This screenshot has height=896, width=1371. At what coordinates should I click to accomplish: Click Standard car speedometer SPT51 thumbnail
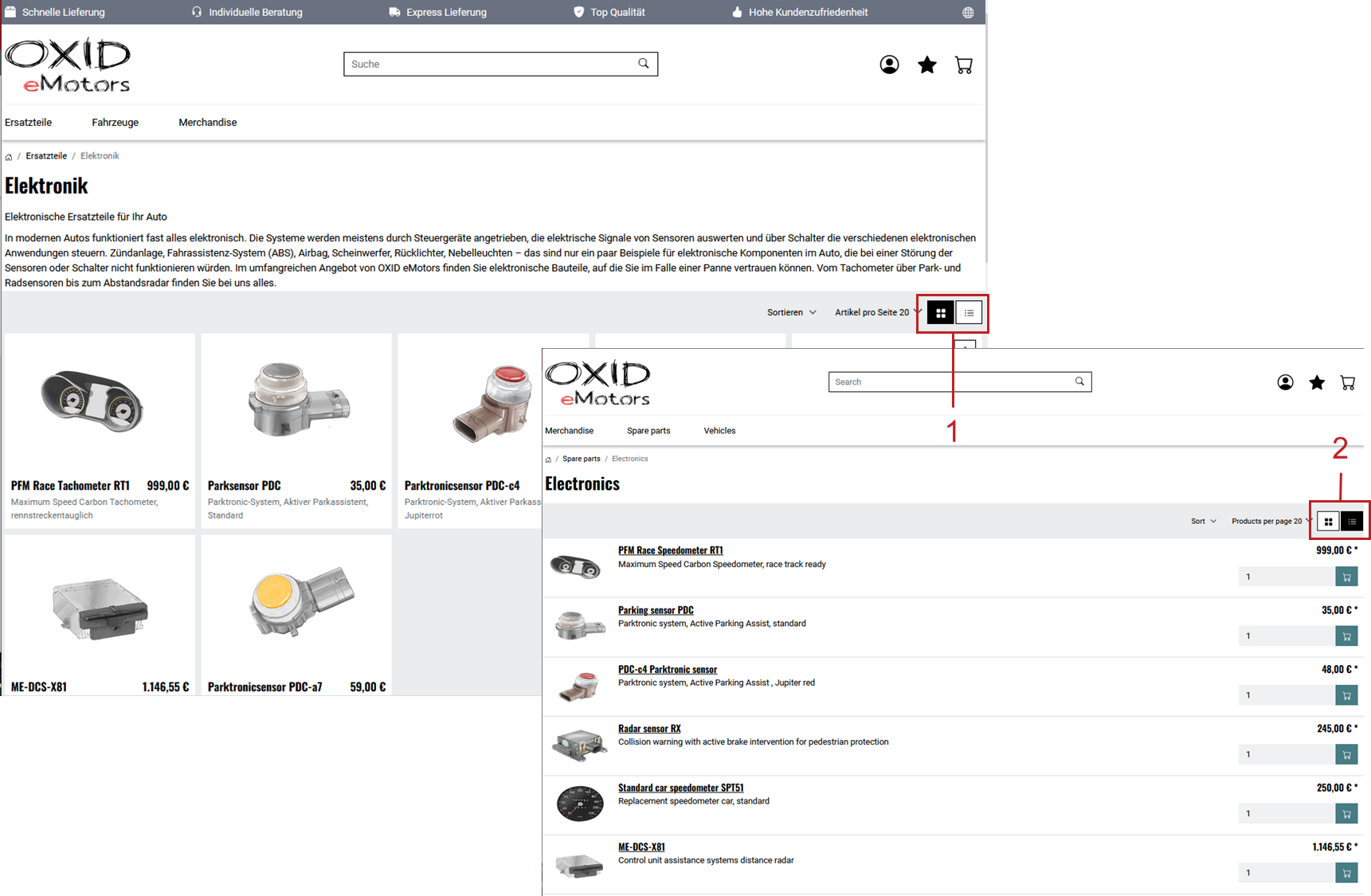point(580,804)
